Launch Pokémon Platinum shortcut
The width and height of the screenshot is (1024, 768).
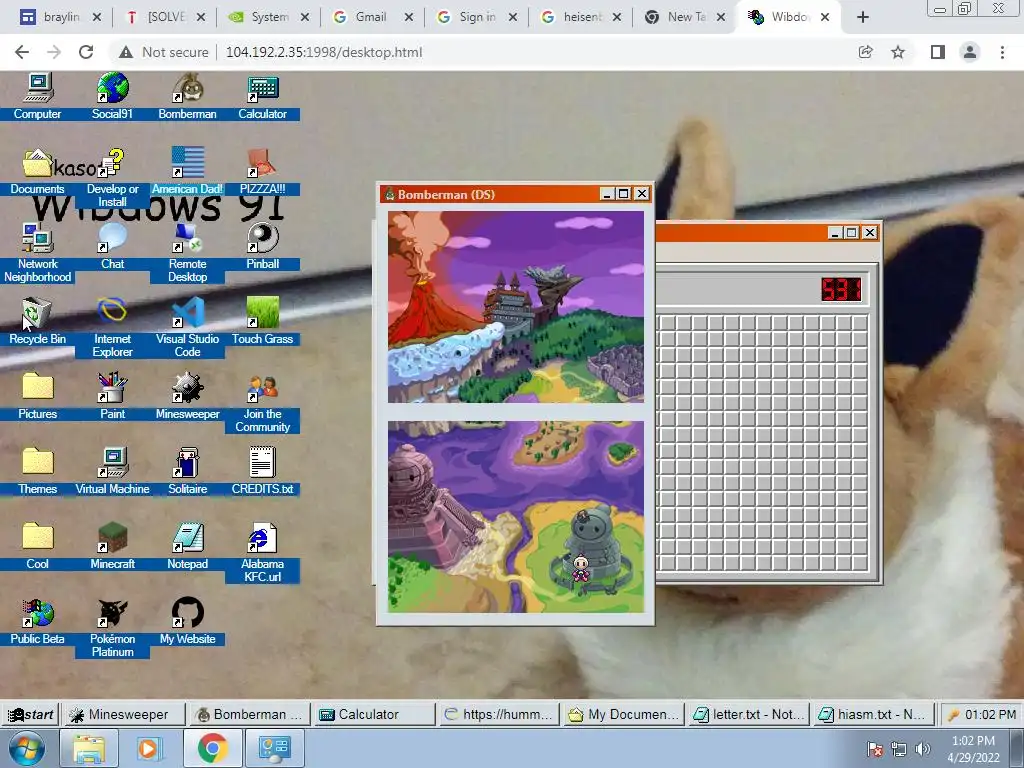click(112, 628)
